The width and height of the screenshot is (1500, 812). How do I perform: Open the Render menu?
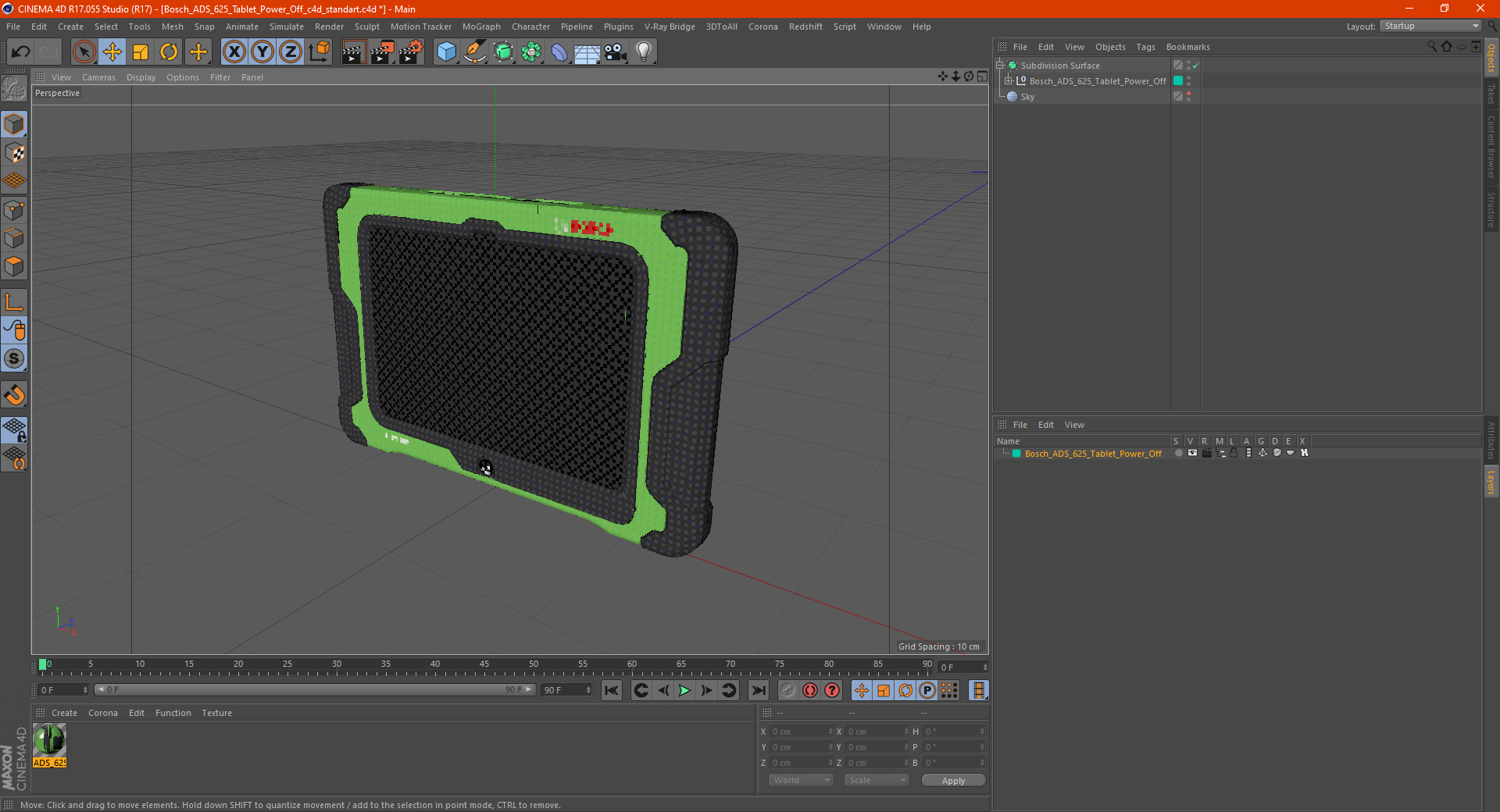[329, 27]
